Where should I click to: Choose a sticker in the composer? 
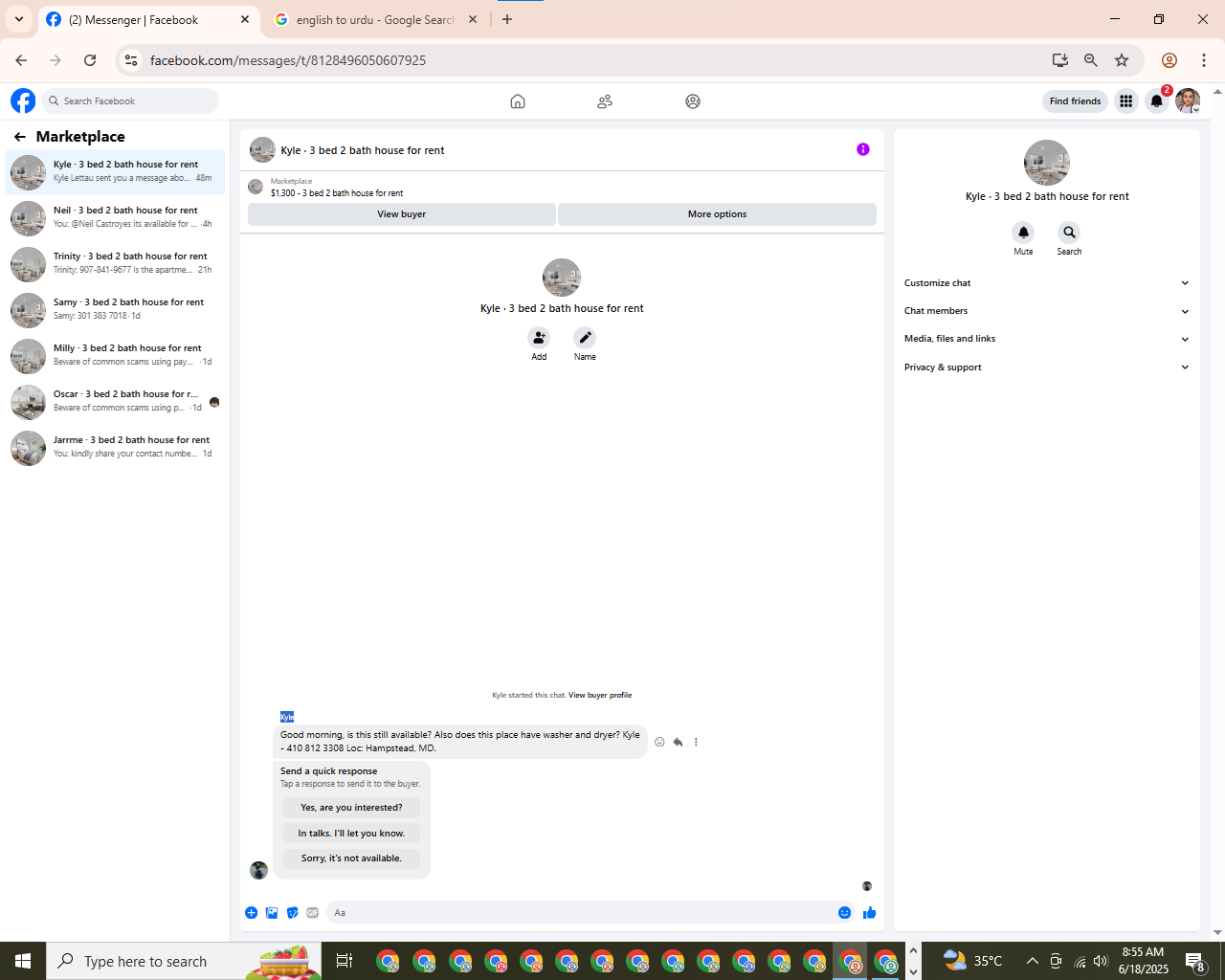292,913
